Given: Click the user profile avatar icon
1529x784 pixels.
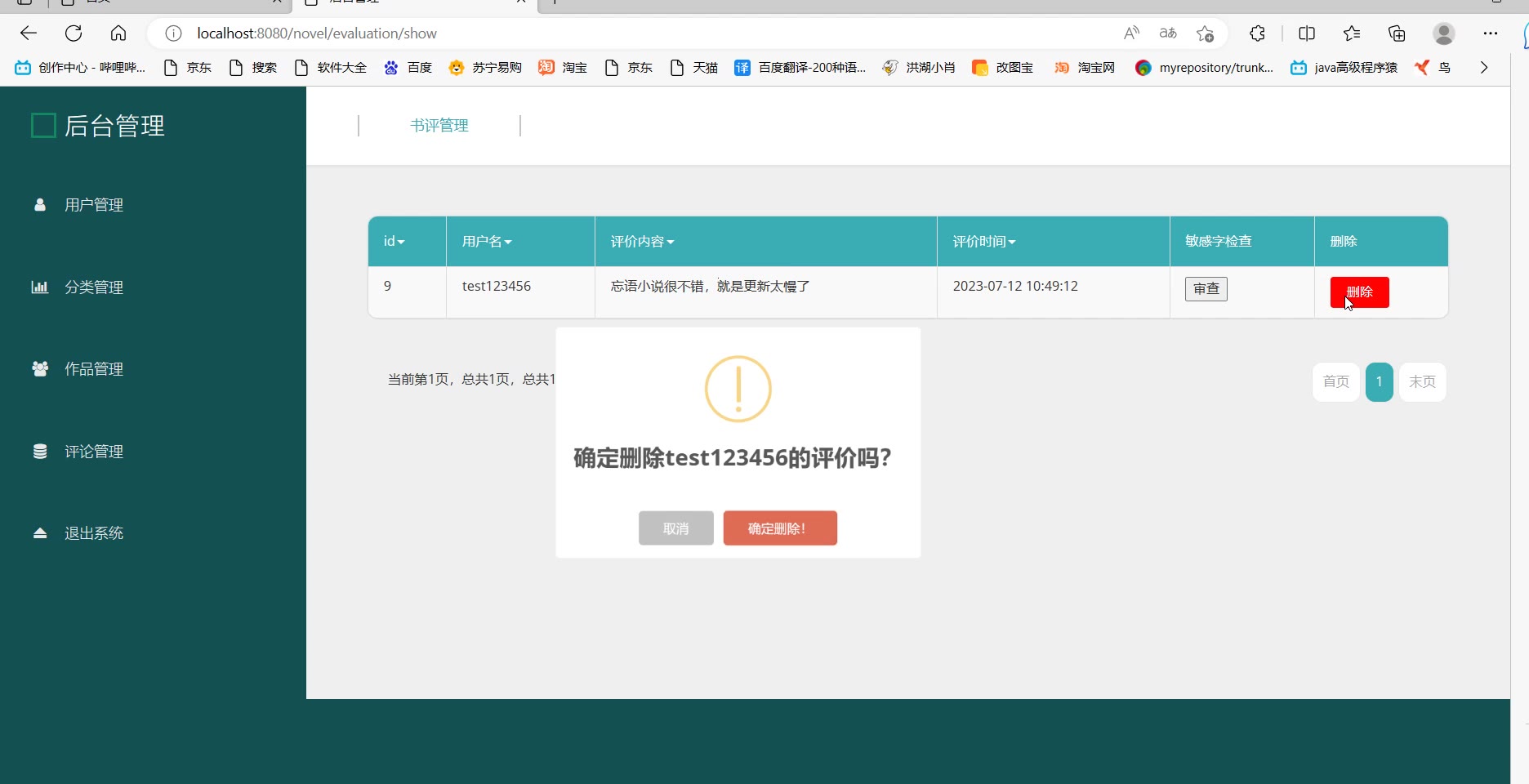Looking at the screenshot, I should [x=1444, y=33].
